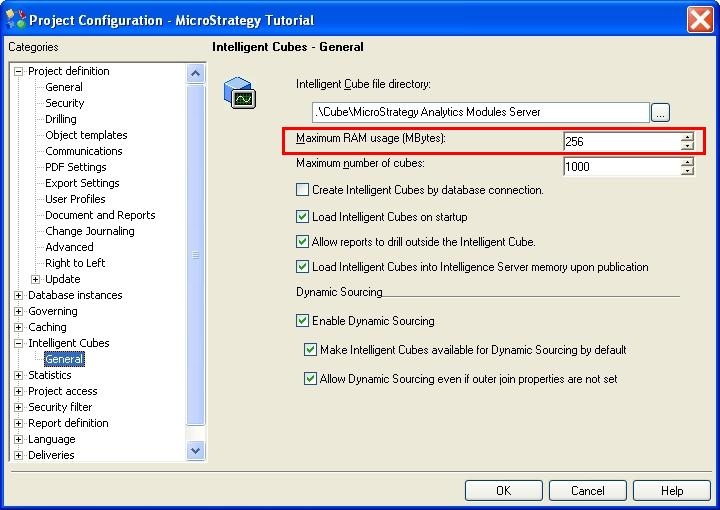This screenshot has width=720, height=510.
Task: Click the OK button
Action: (504, 491)
